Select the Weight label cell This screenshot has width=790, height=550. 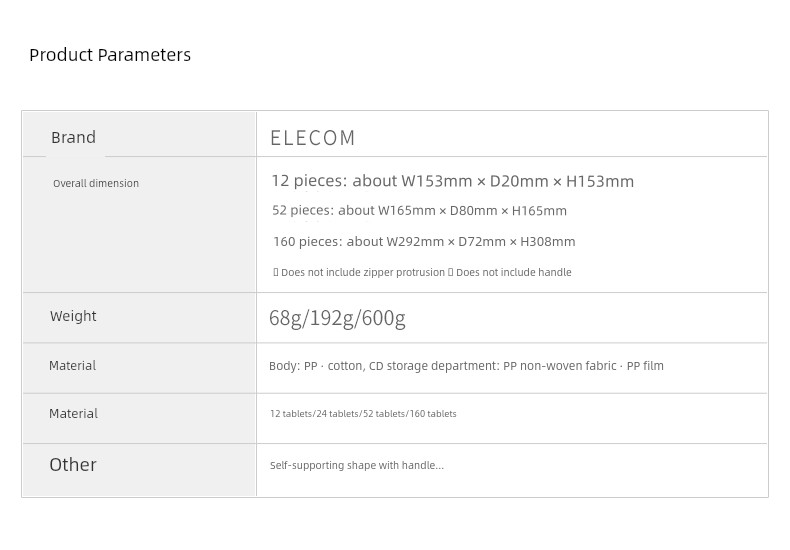[140, 318]
